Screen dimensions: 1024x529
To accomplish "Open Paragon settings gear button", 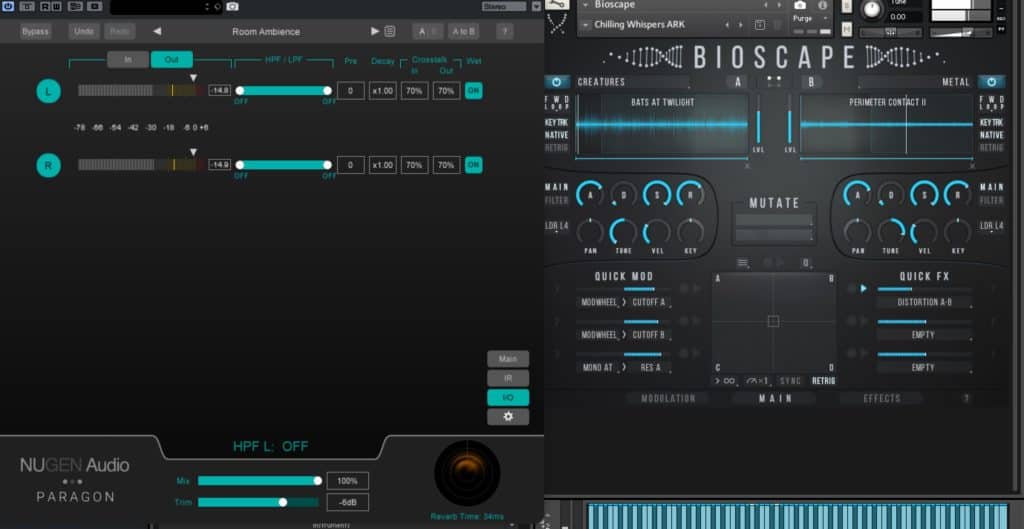I will click(508, 417).
